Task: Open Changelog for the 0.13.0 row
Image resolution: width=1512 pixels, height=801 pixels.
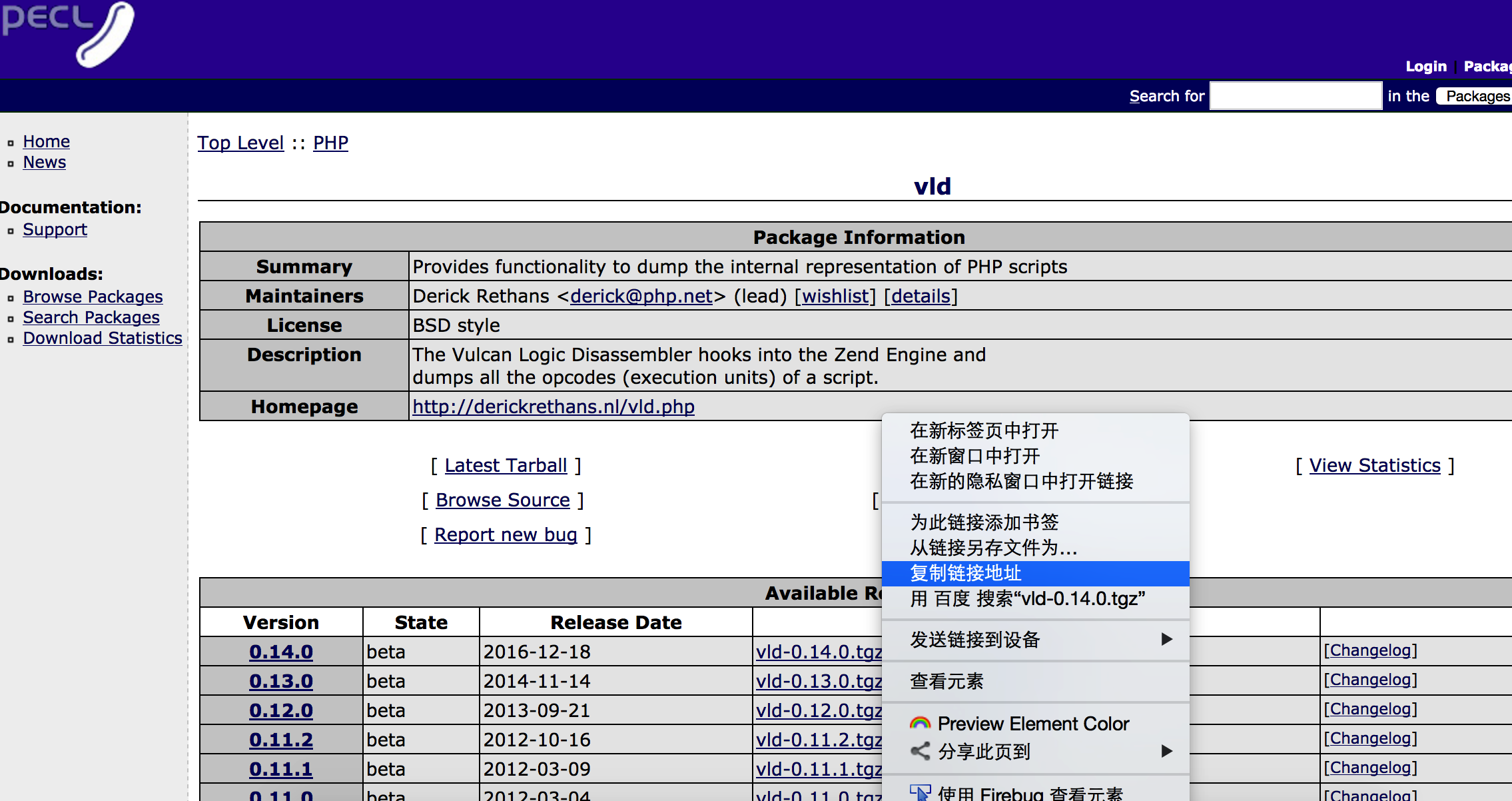Action: (x=1370, y=680)
